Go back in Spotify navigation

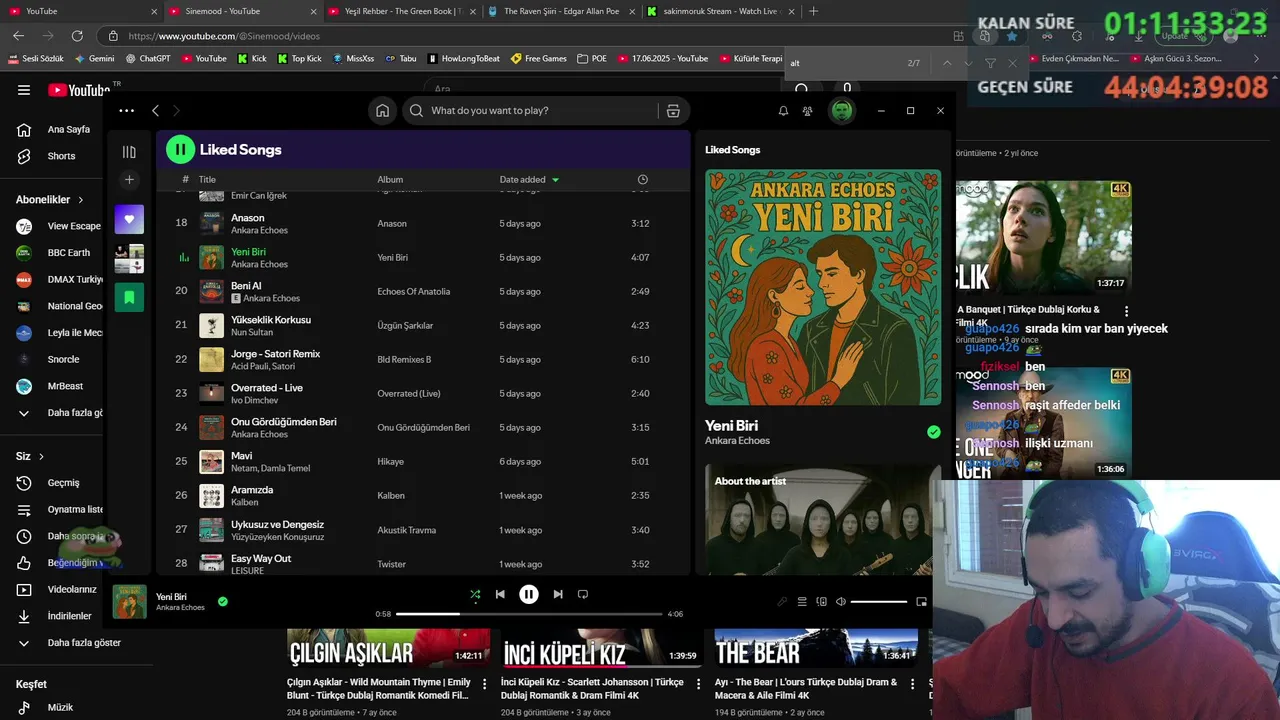155,111
